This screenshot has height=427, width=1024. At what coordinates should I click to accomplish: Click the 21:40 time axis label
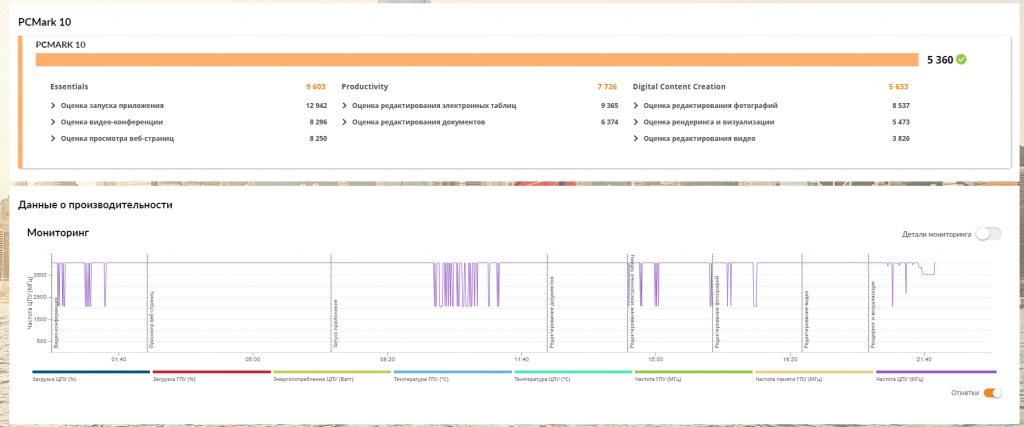coord(924,359)
